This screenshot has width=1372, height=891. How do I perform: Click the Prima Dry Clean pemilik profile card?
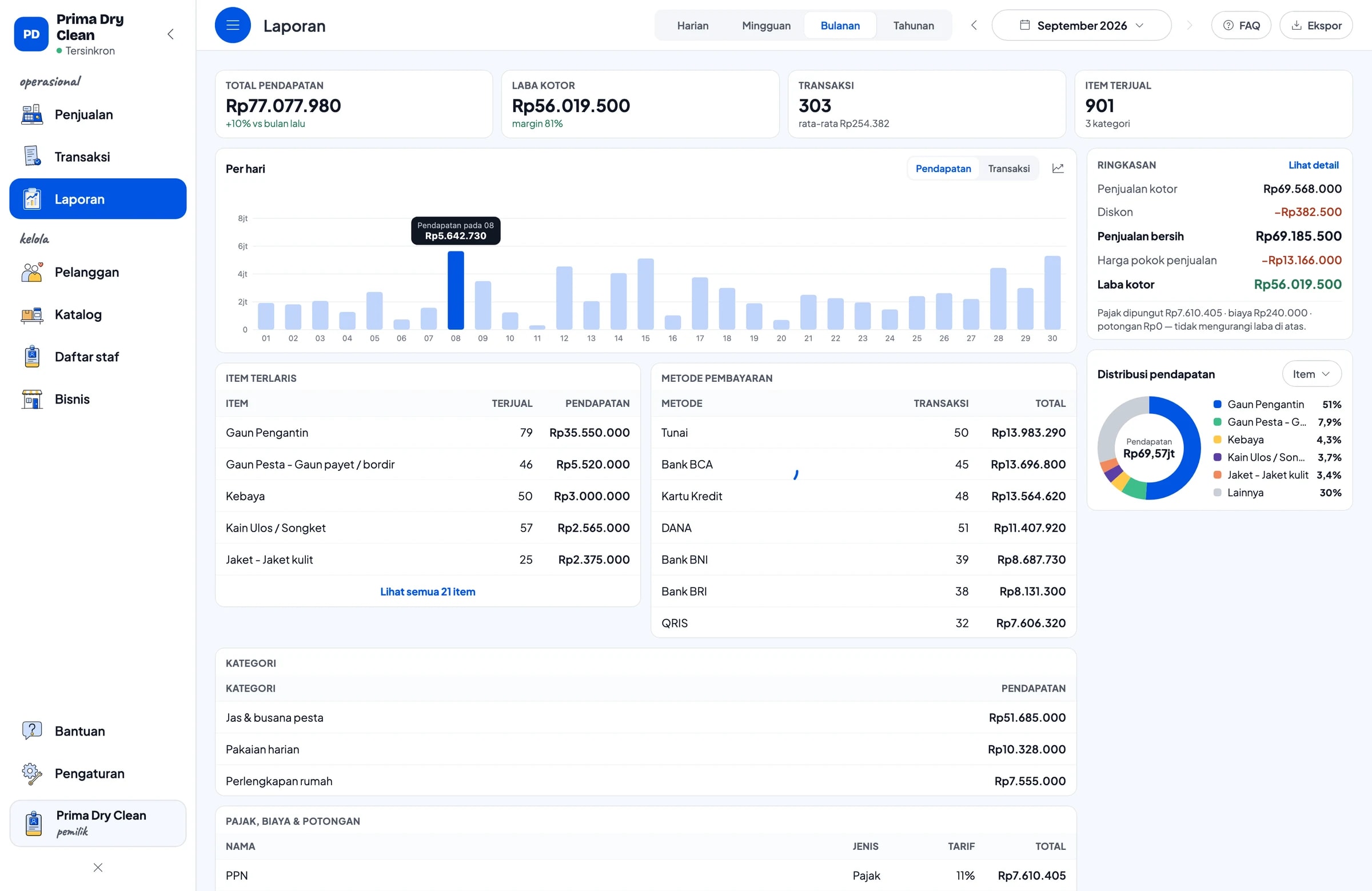coord(98,823)
